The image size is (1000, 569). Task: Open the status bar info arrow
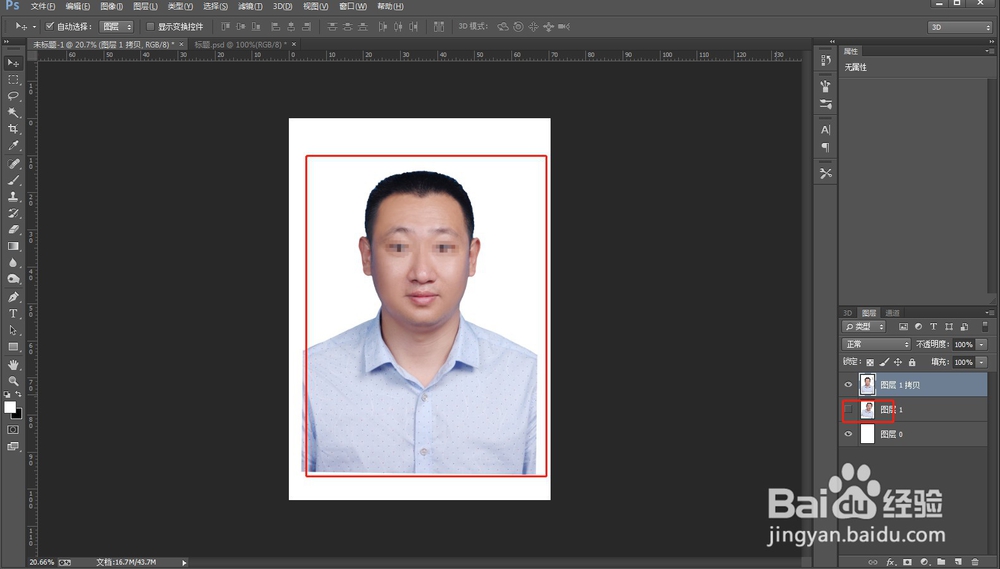coord(184,562)
